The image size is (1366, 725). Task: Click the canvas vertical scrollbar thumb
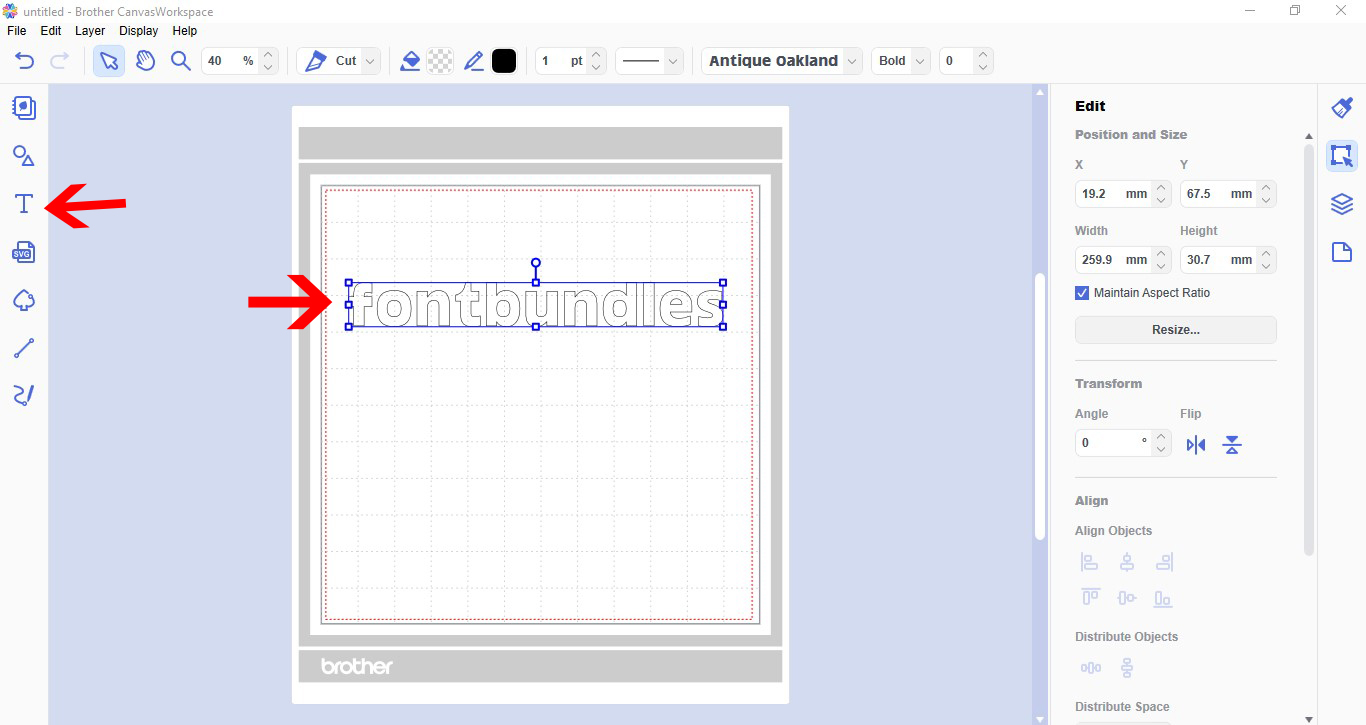(1040, 406)
